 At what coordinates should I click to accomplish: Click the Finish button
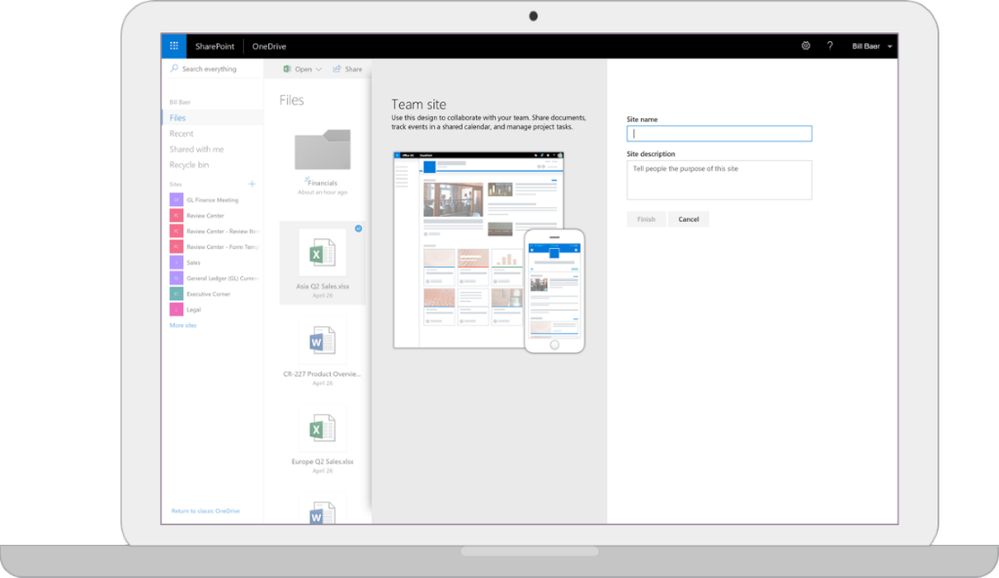646,219
